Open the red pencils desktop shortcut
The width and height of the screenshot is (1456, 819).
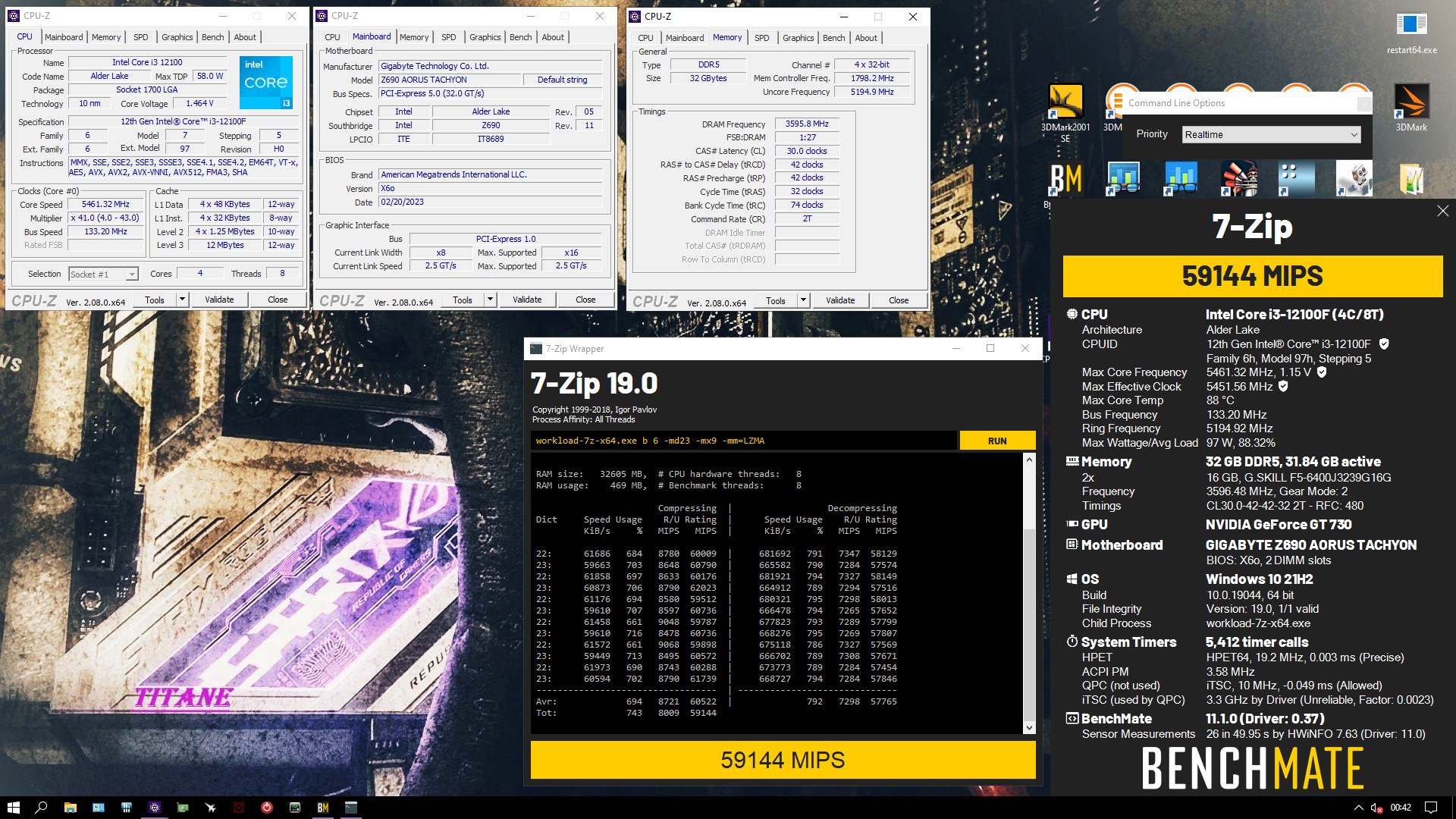point(1239,178)
